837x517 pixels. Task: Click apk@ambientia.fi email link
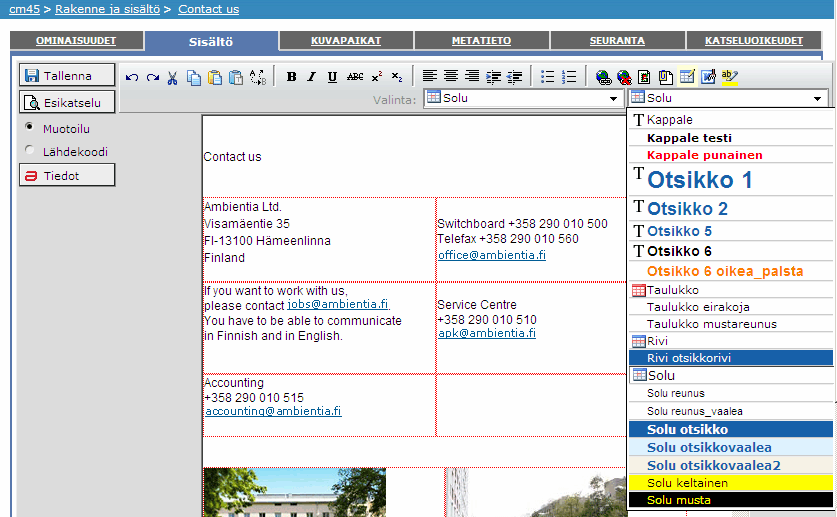pyautogui.click(x=487, y=333)
